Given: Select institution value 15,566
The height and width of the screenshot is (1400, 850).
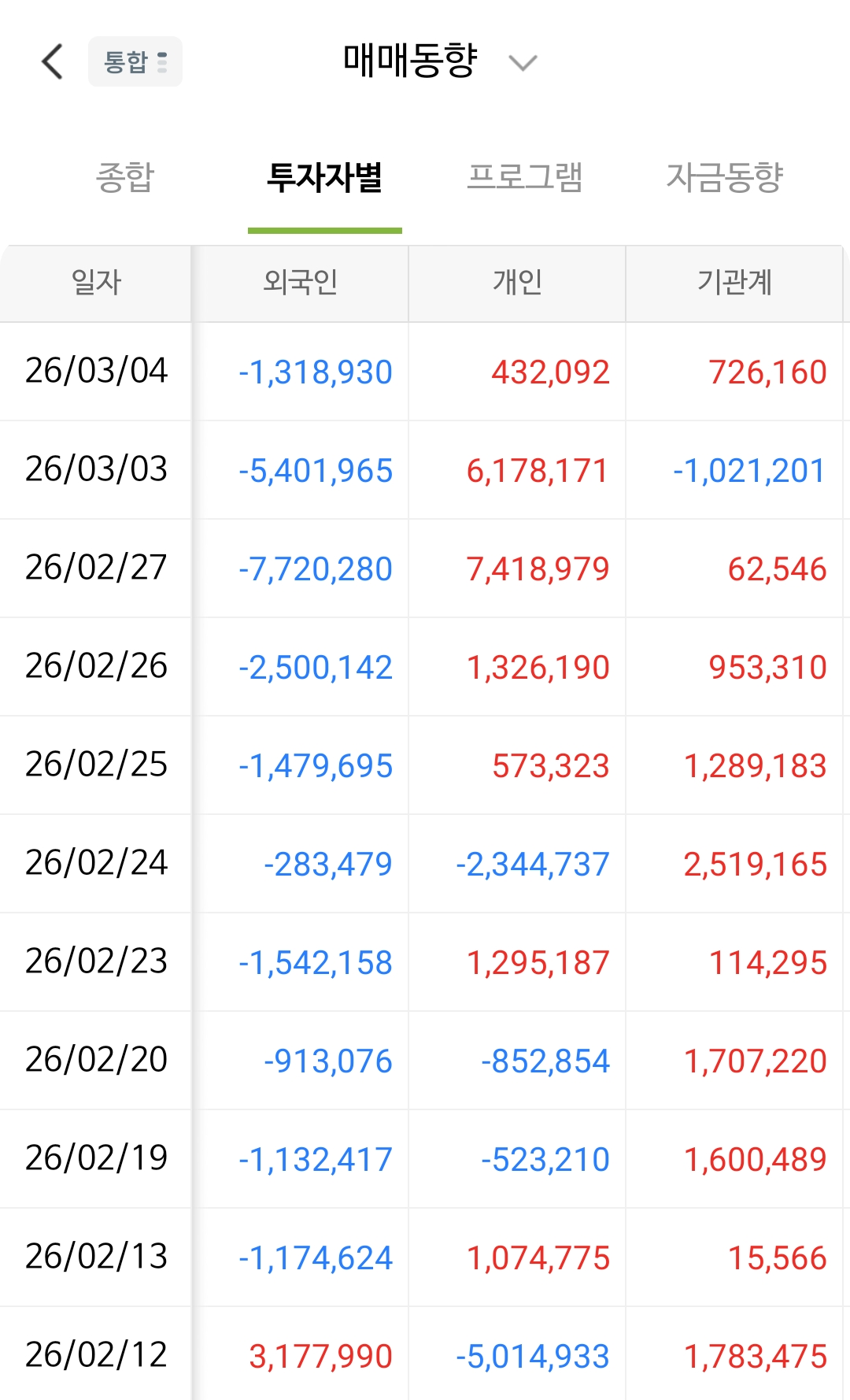Looking at the screenshot, I should (x=778, y=1258).
